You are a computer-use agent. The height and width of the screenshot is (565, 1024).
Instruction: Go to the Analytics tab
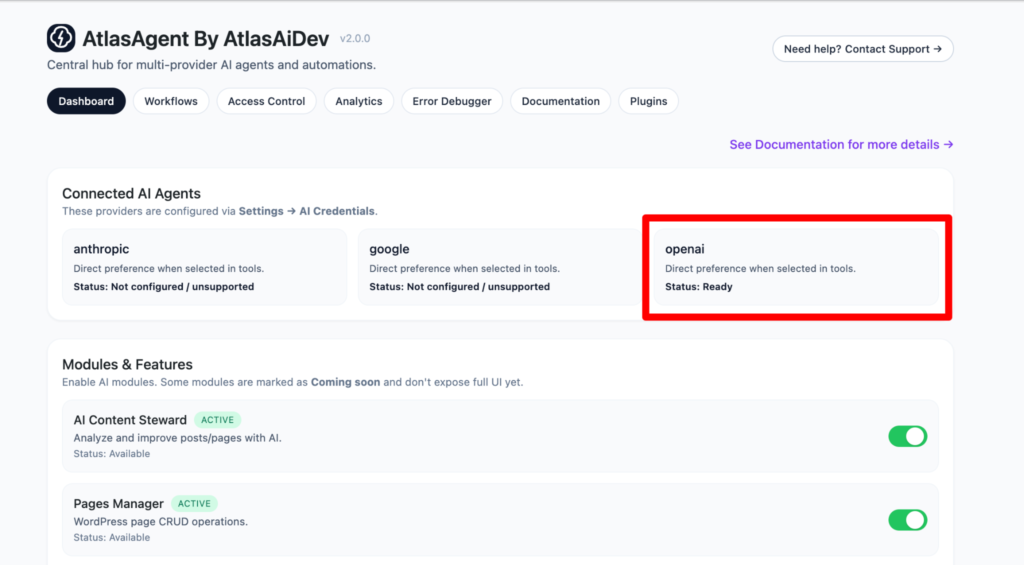click(x=359, y=101)
